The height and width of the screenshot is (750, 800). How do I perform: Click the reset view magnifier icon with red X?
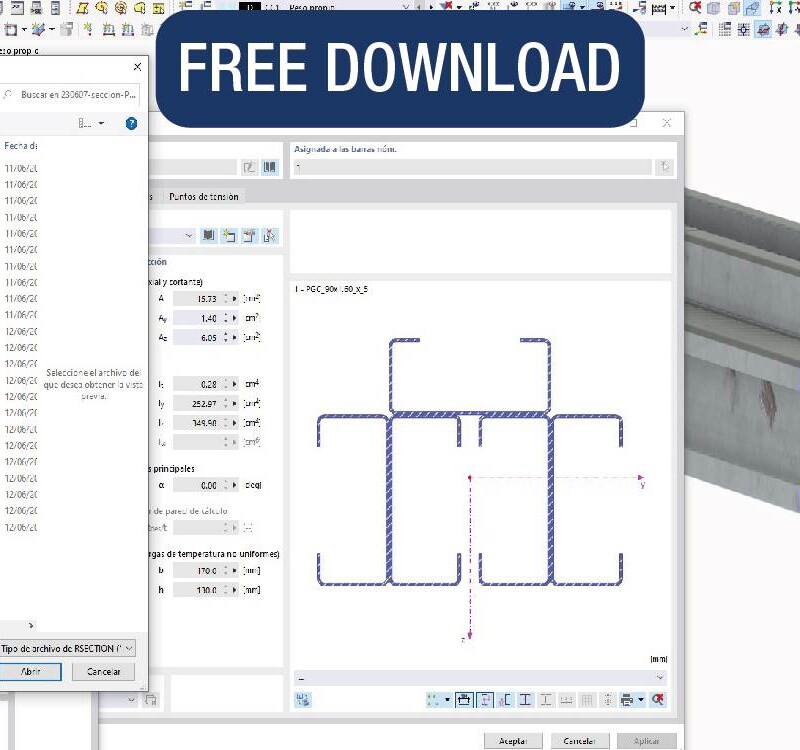click(x=658, y=699)
